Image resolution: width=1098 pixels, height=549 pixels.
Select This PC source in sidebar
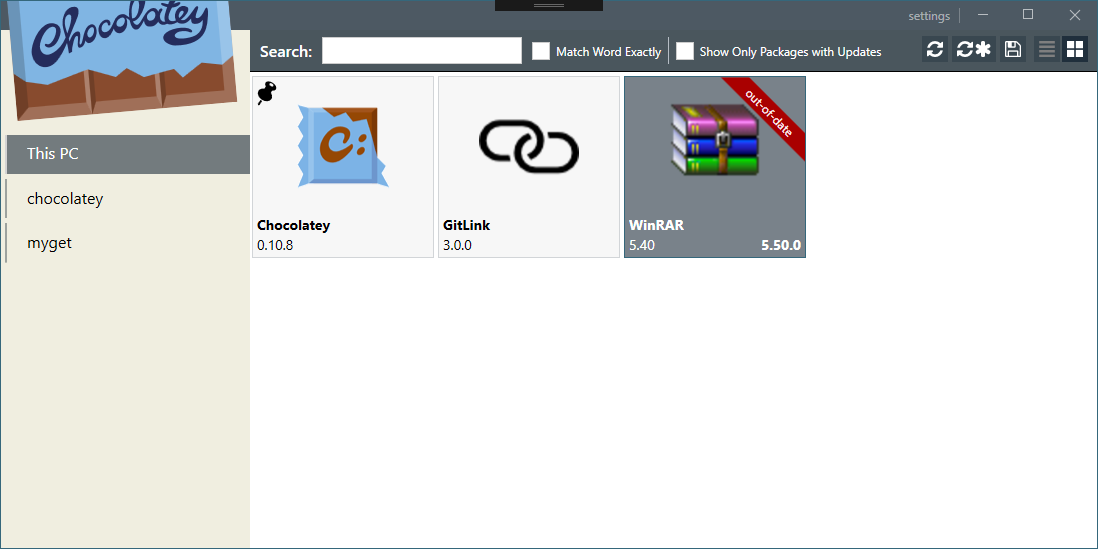[x=128, y=154]
